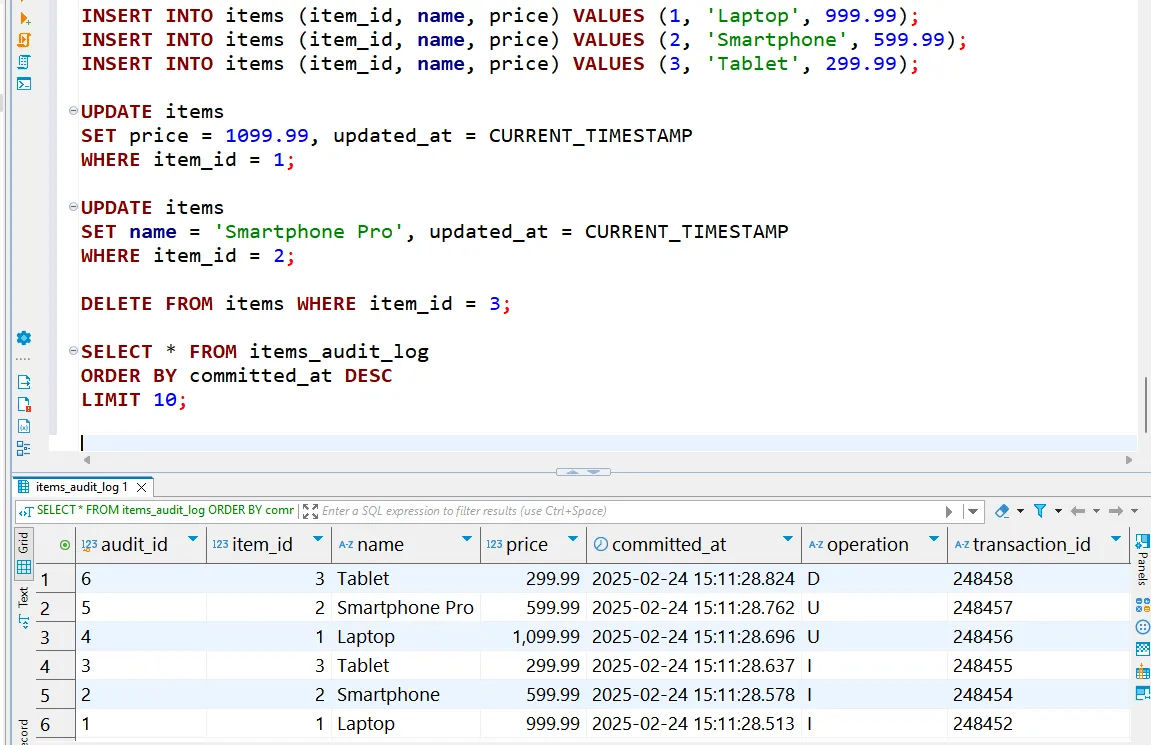Collapse the SELECT items_audit_log statement
This screenshot has height=745, width=1151.
click(x=73, y=351)
